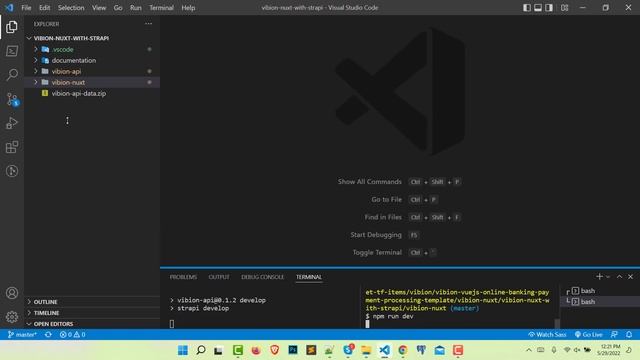Open the activity bar icon below Extensions
Screen dimensions: 640x360
pos(12,171)
